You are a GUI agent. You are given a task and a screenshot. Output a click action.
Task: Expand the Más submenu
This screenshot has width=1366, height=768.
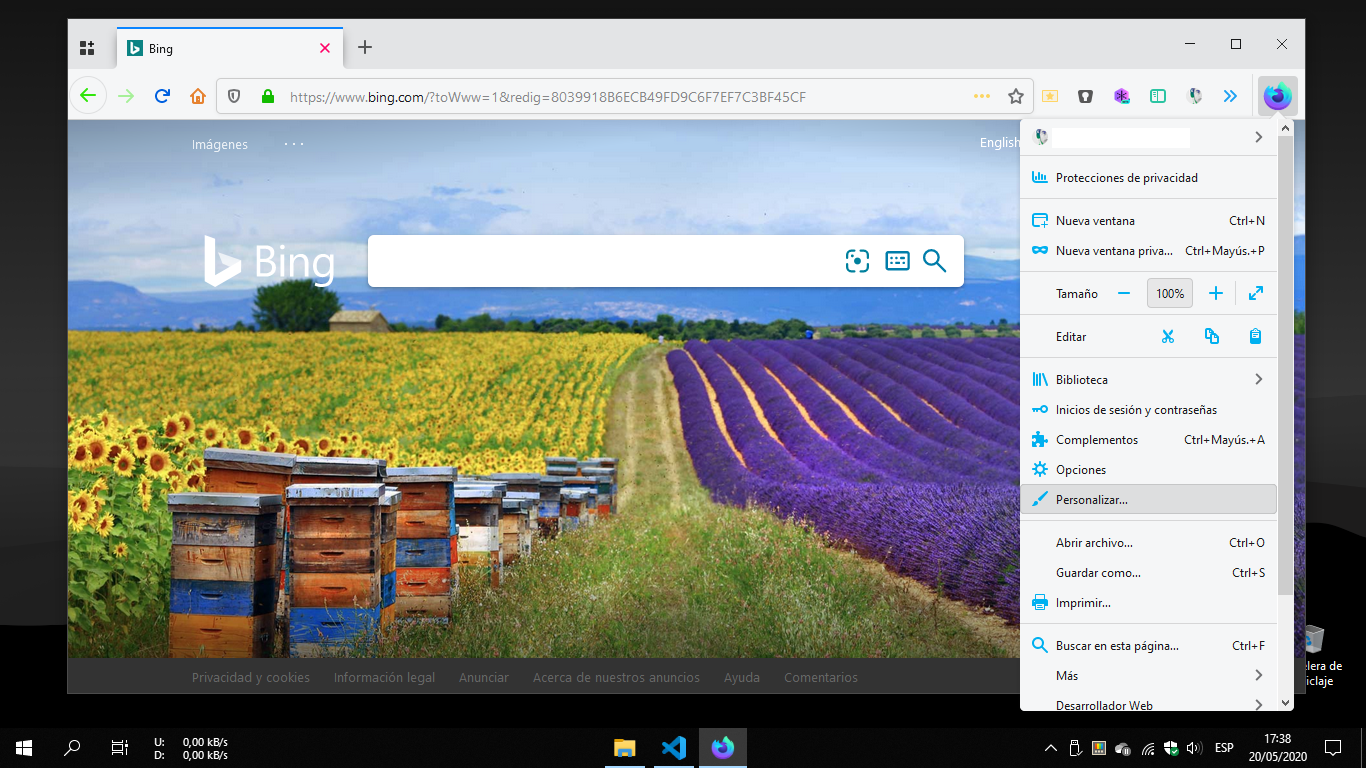1148,676
